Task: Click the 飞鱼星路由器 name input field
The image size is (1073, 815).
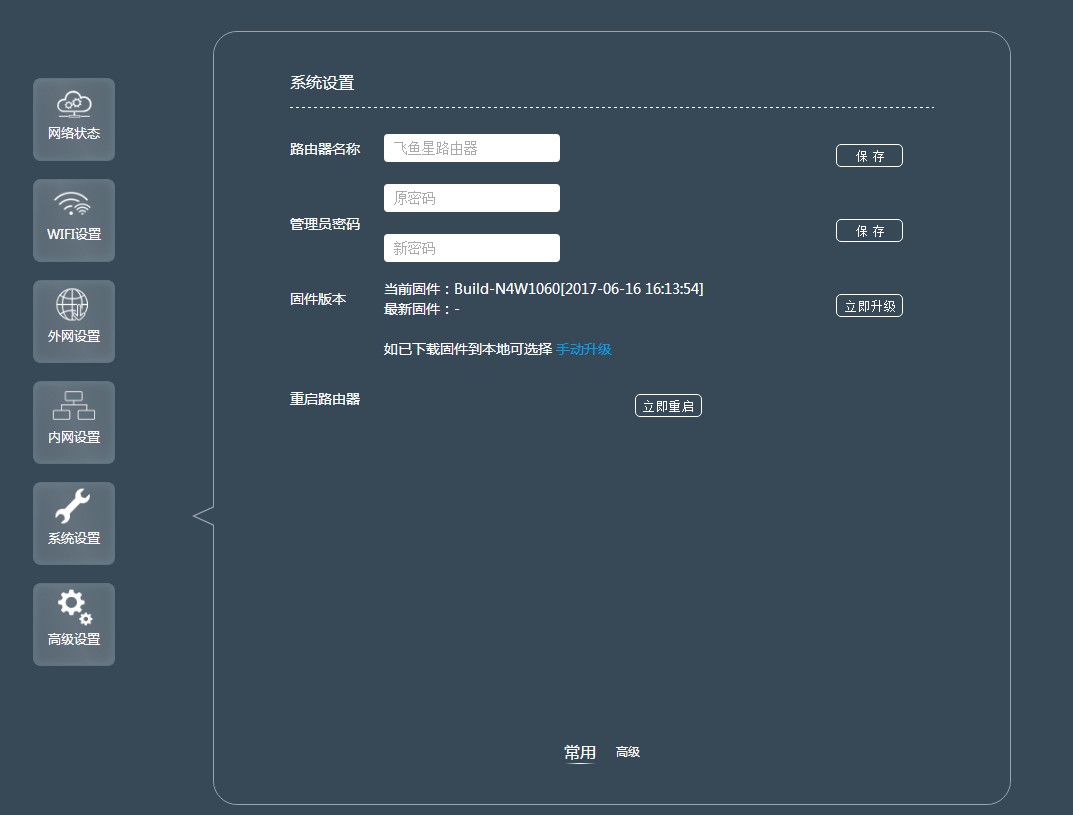Action: 471,147
